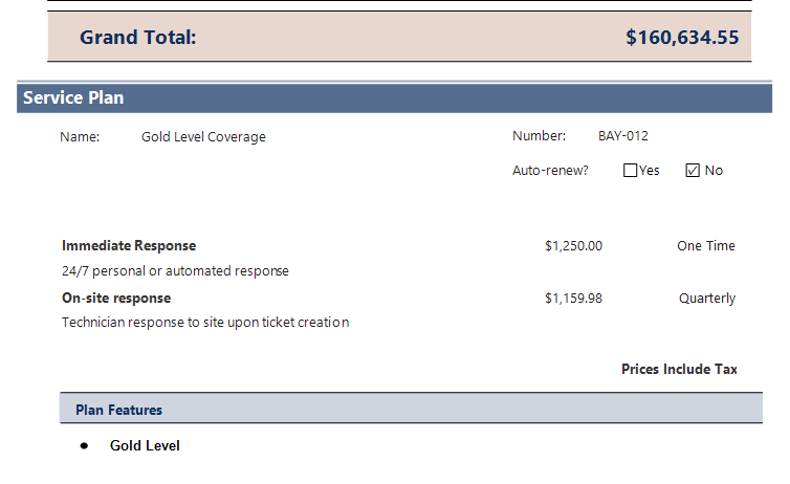Check the Yes auto-renew checkbox
Image resolution: width=790 pixels, height=484 pixels.
coord(630,171)
